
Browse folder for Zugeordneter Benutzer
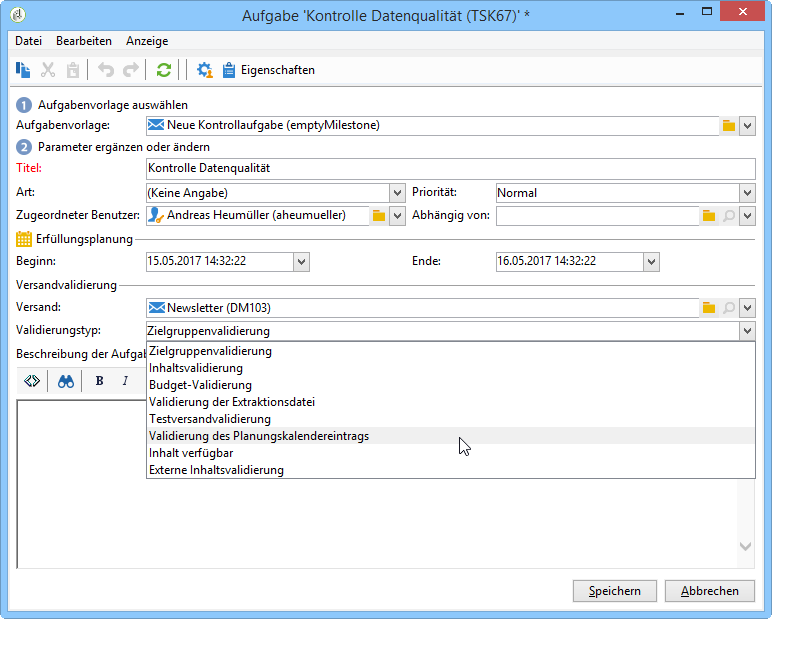[x=378, y=216]
